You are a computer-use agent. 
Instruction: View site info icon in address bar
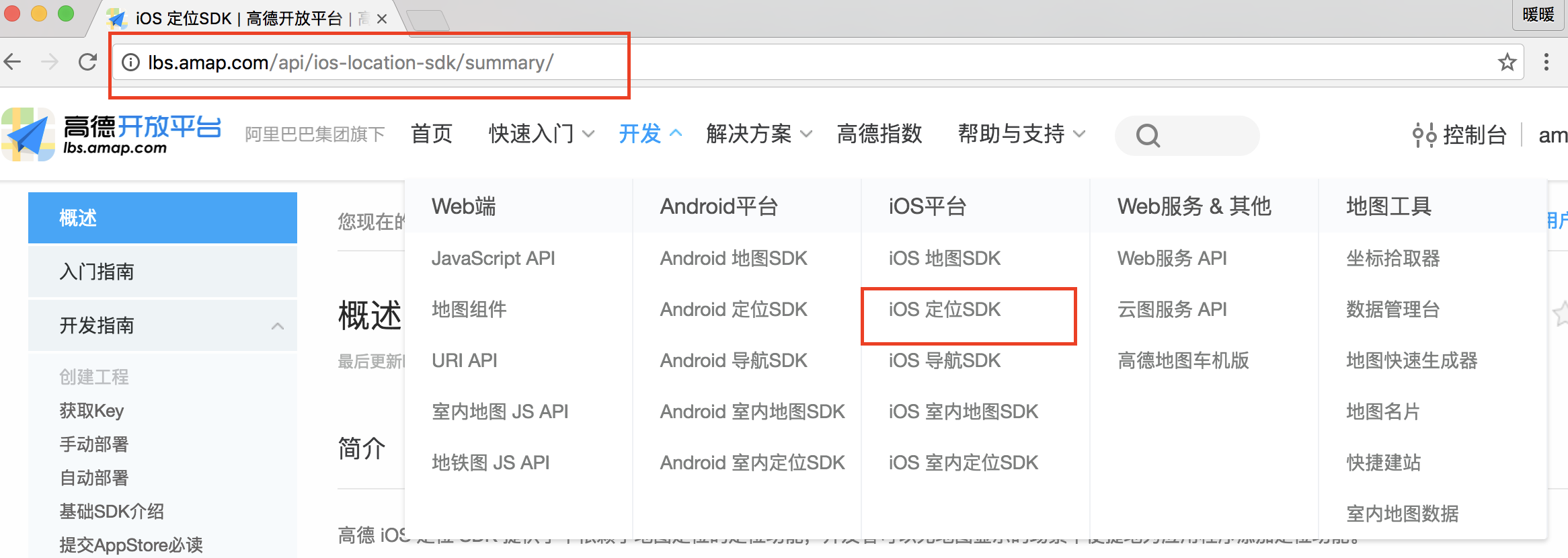[130, 63]
